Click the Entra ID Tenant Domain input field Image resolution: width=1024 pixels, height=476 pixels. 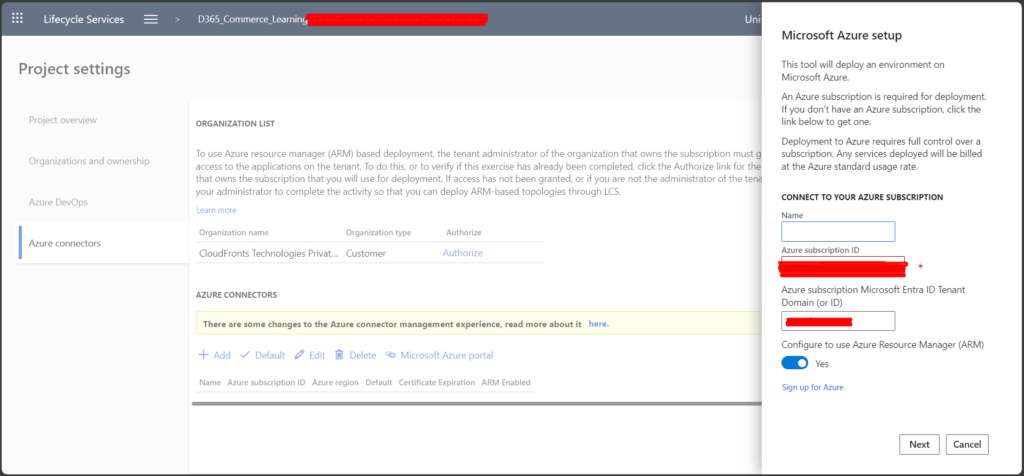coord(838,321)
